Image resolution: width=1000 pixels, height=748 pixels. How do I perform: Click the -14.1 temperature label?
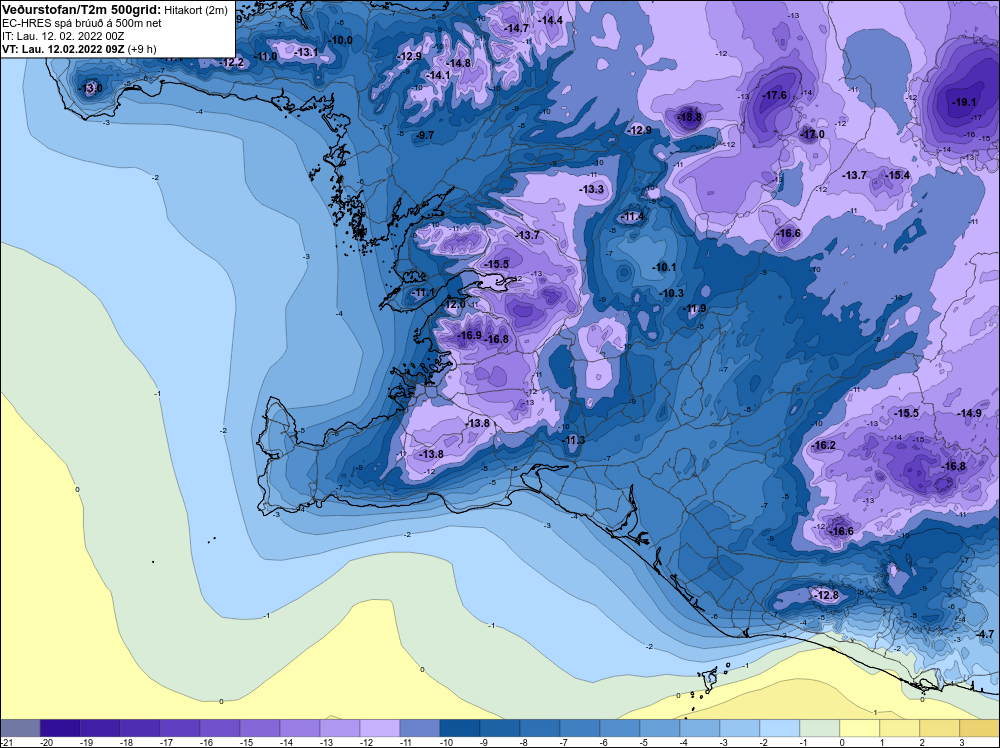[x=438, y=75]
